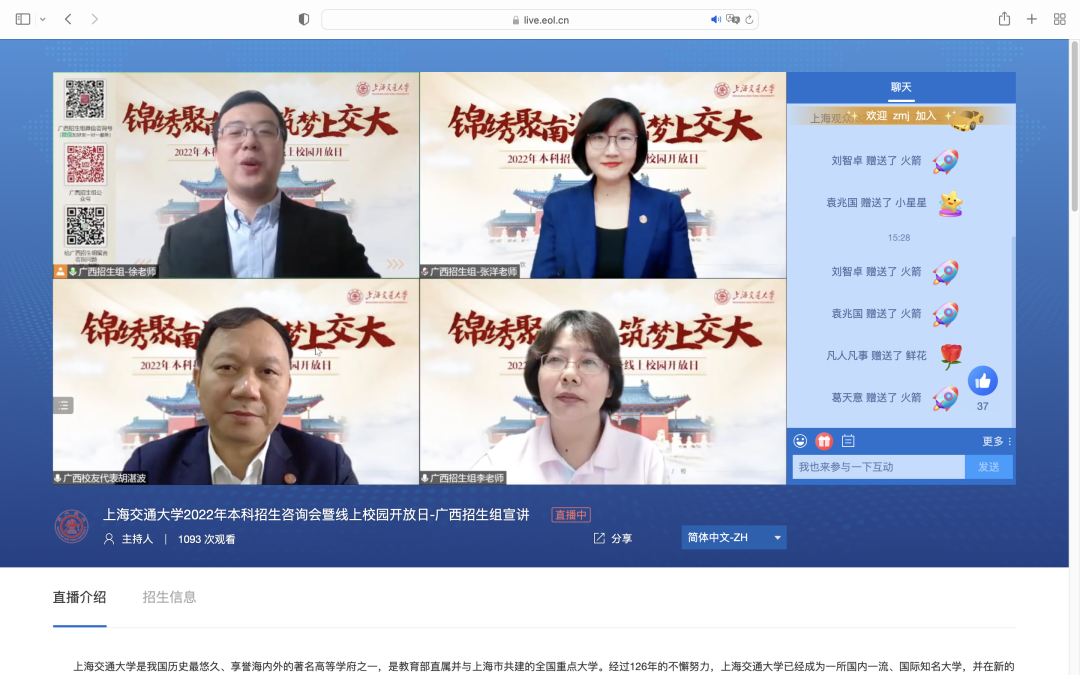This screenshot has height=675, width=1080.
Task: Click the chat message input field
Action: [x=878, y=467]
